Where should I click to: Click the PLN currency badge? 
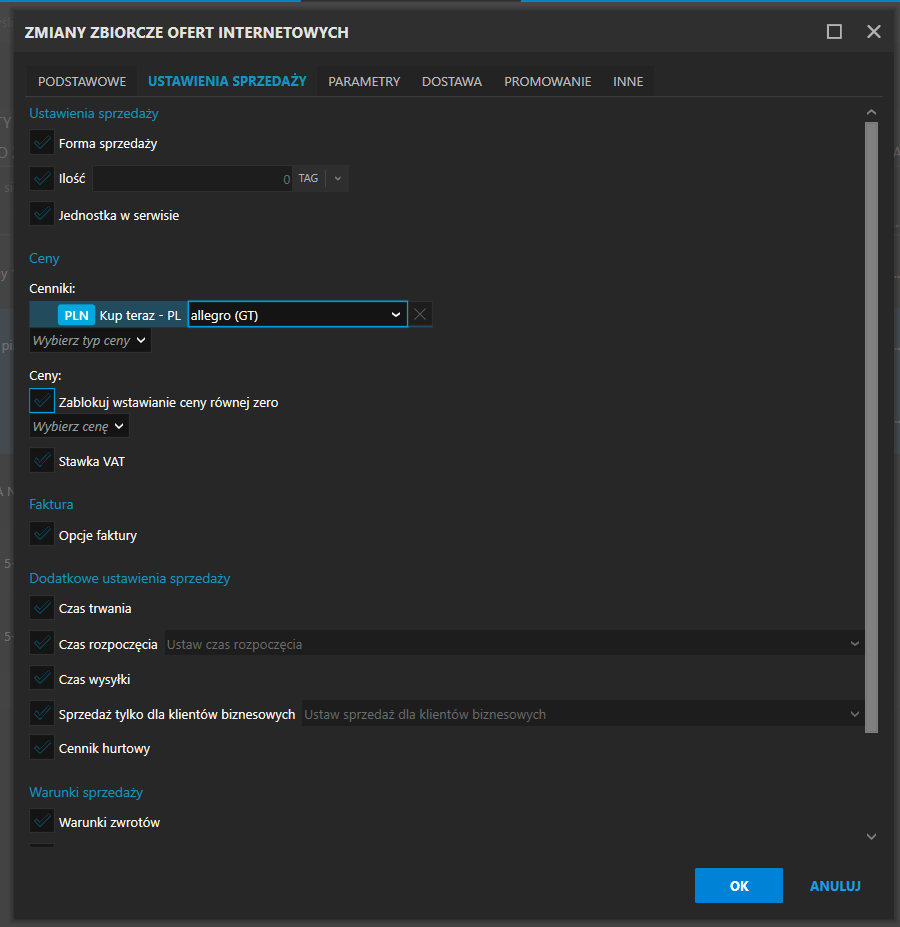(76, 315)
